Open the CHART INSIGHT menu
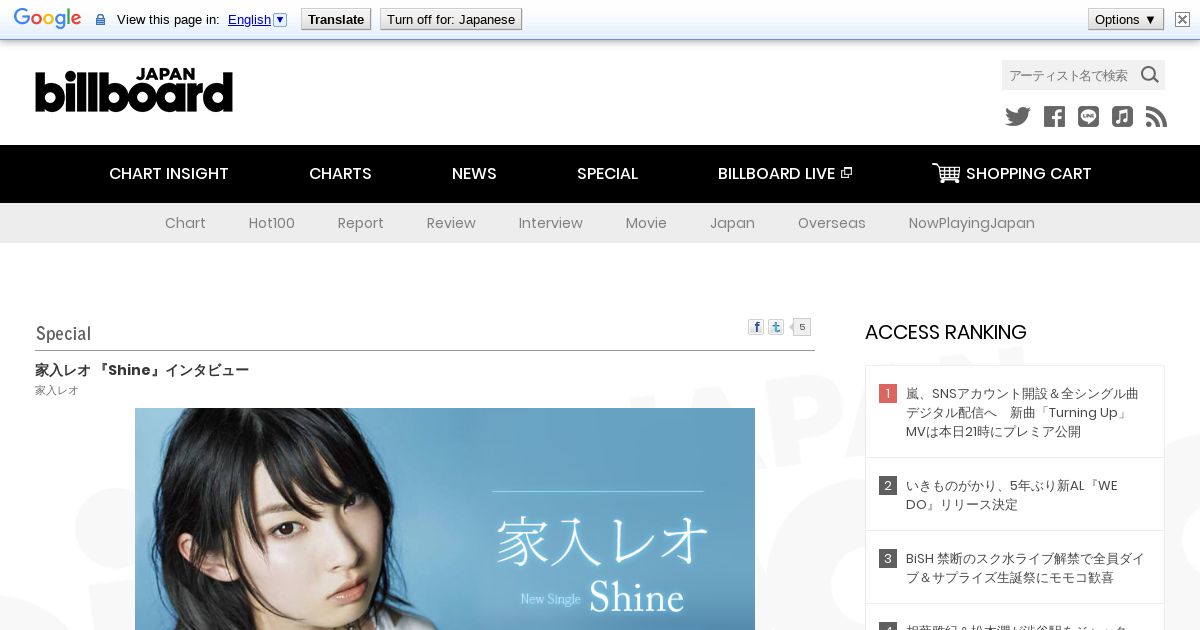The width and height of the screenshot is (1200, 630). click(169, 173)
